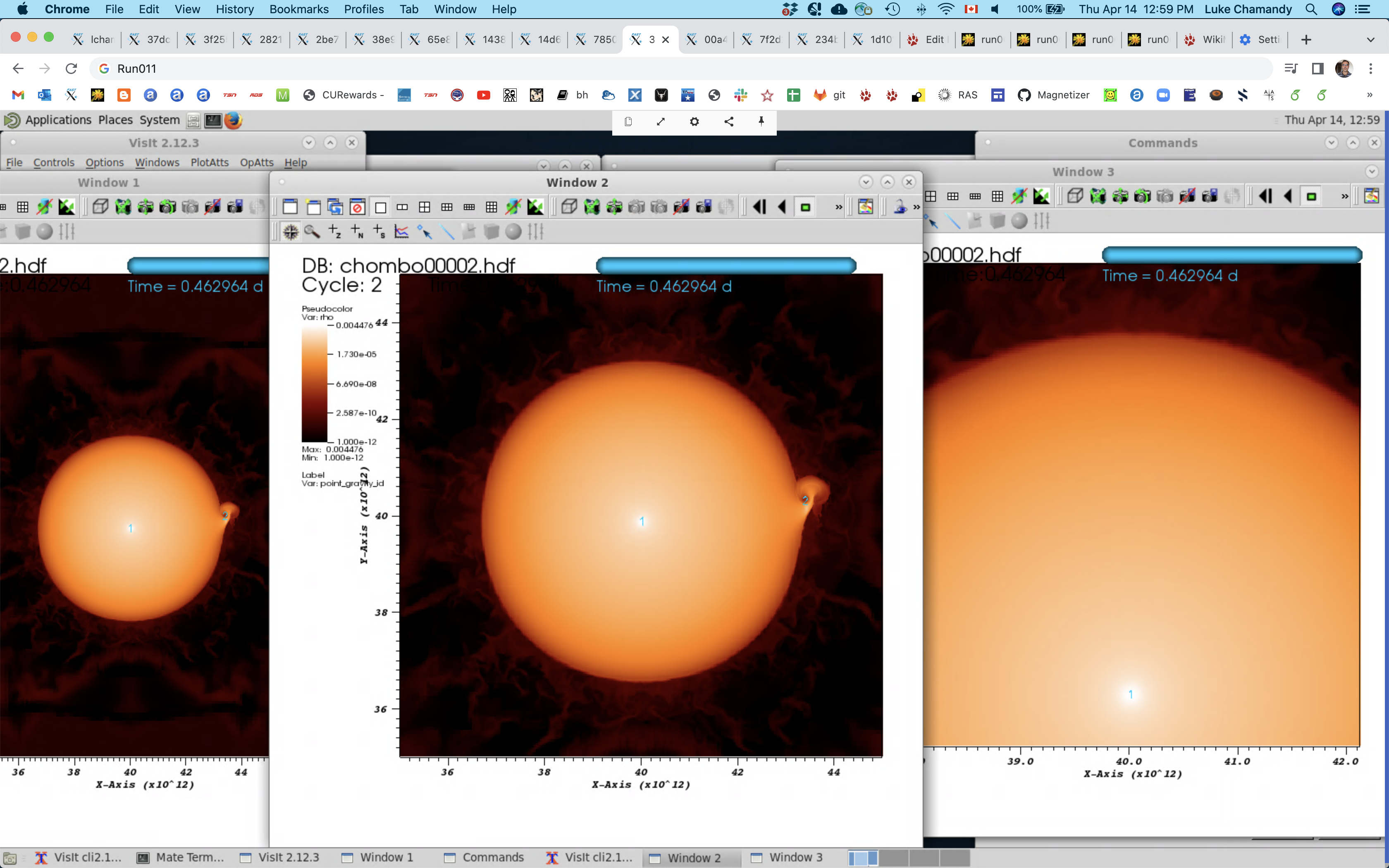
Task: Roll down the Window 2 title bar menu
Action: 866,182
